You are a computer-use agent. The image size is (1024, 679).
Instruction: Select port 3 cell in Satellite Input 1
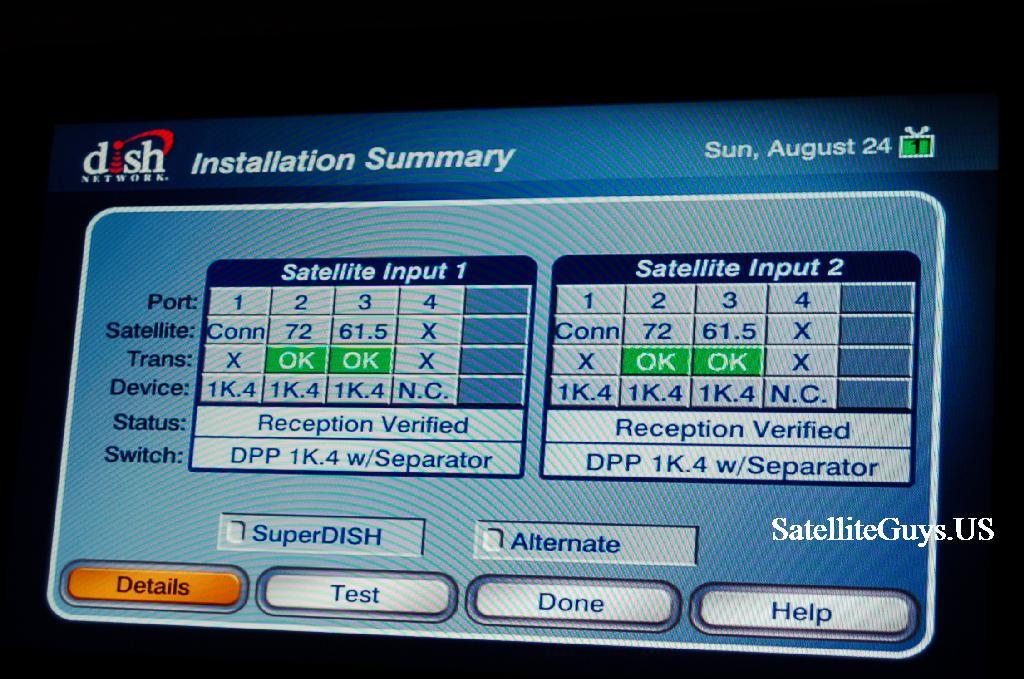point(365,302)
